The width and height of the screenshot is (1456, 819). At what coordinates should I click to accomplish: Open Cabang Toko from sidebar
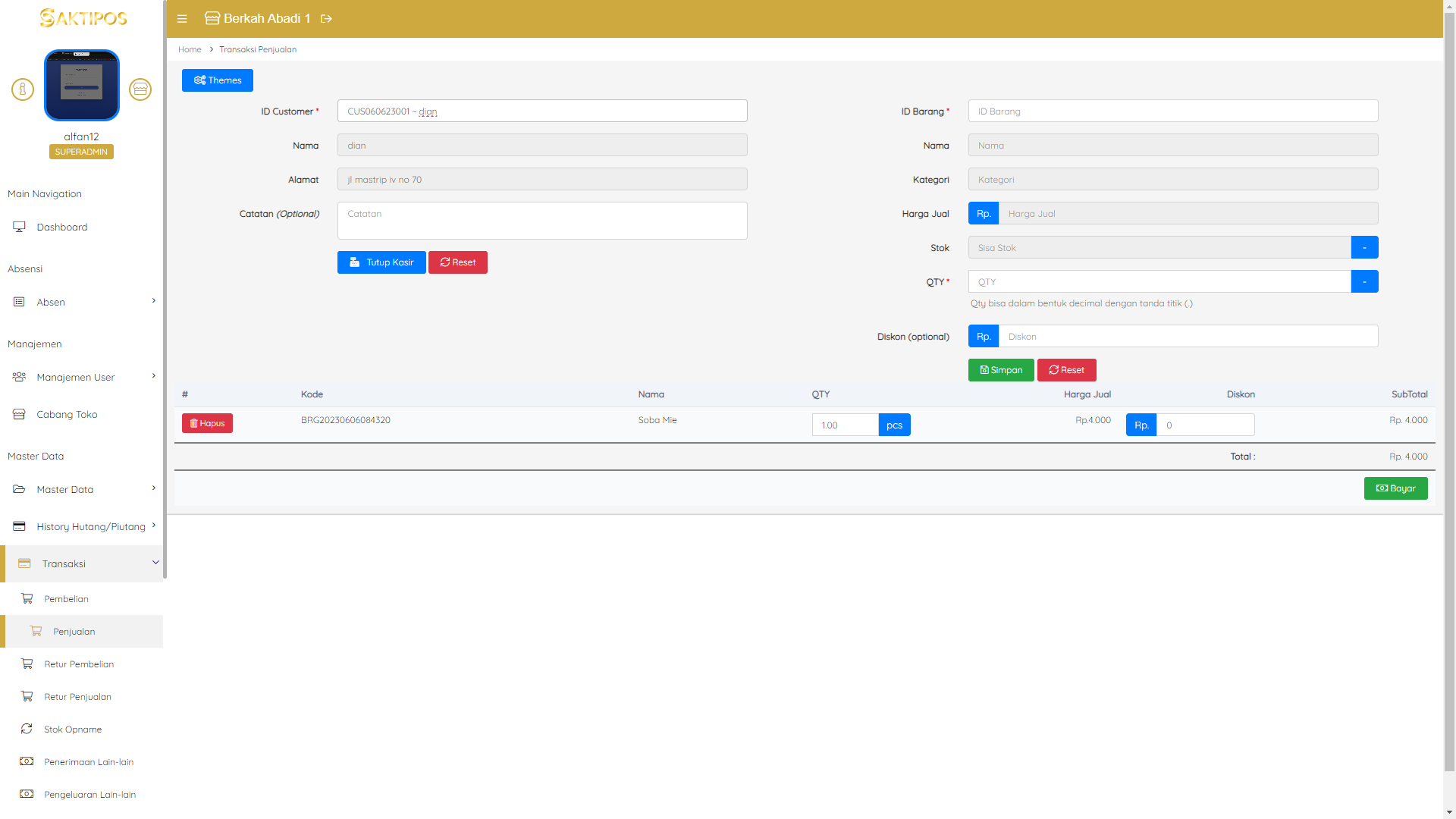click(67, 414)
